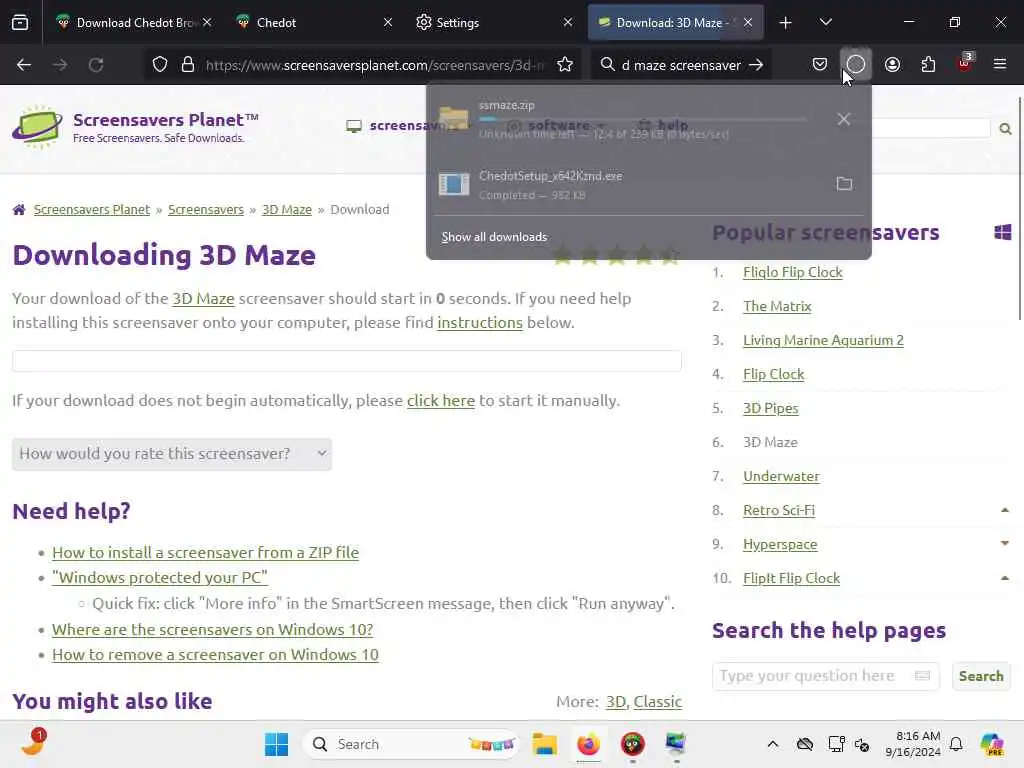Toggle the downloads panel button
Viewport: 1024px width, 768px height.
tap(856, 65)
